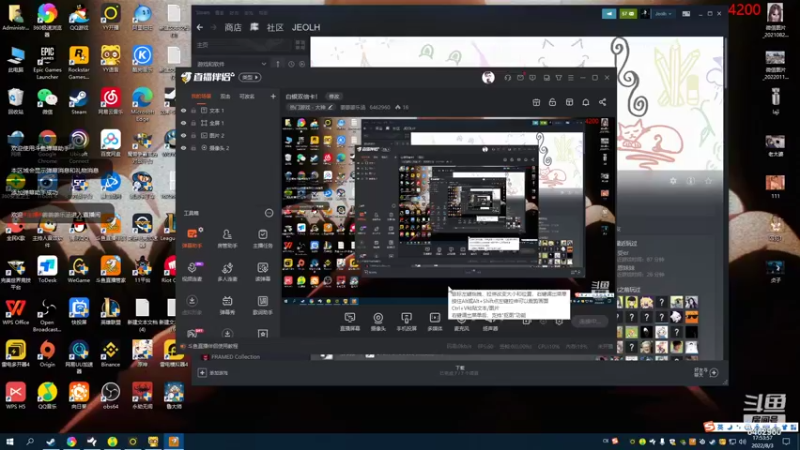This screenshot has width=800, height=450.
Task: Collapse the toolbox panel with minus icon
Action: coord(269,213)
